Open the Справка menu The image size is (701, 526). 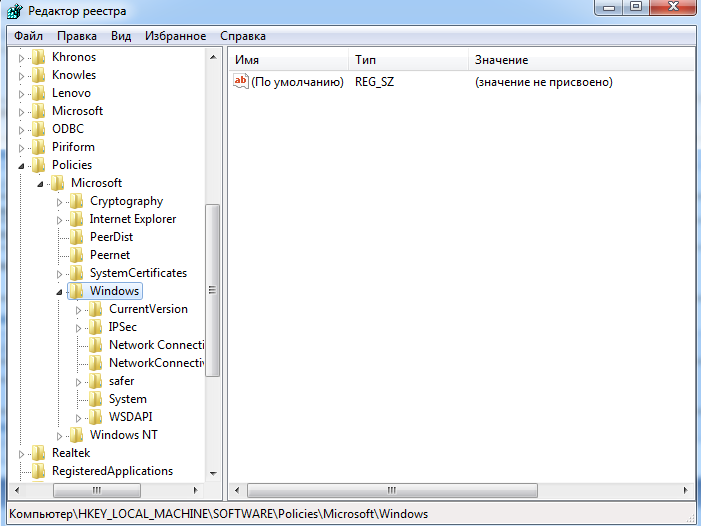point(243,36)
